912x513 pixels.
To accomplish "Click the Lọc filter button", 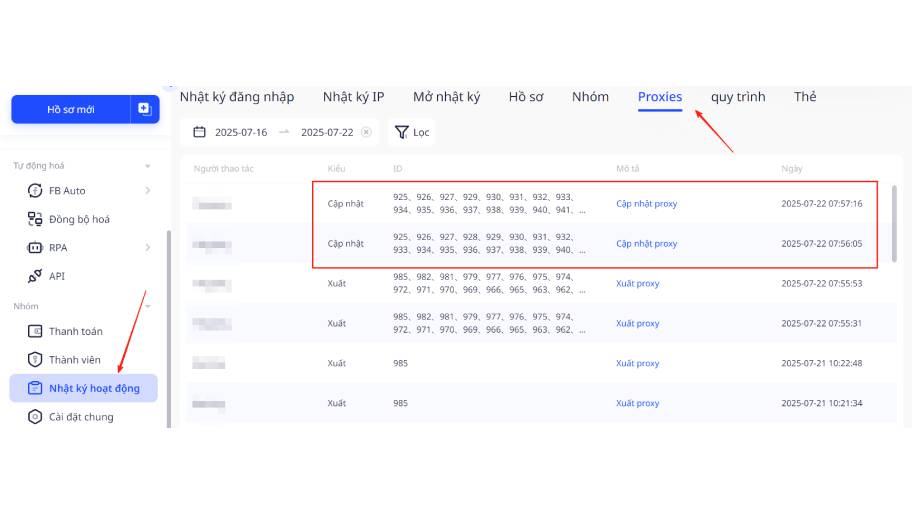I will tap(412, 132).
